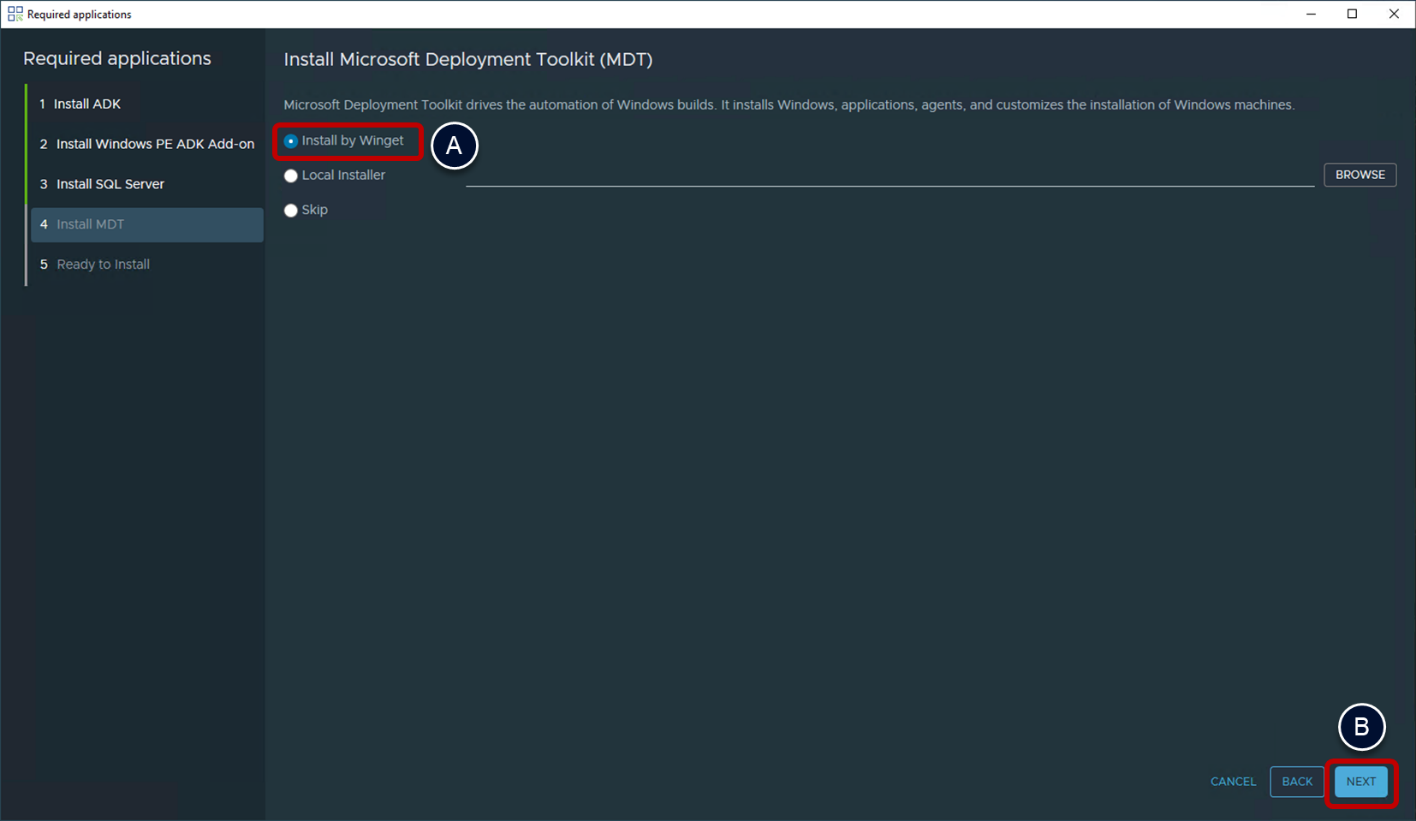Viewport: 1416px width, 821px height.
Task: Click the circled A callout marker
Action: (x=454, y=146)
